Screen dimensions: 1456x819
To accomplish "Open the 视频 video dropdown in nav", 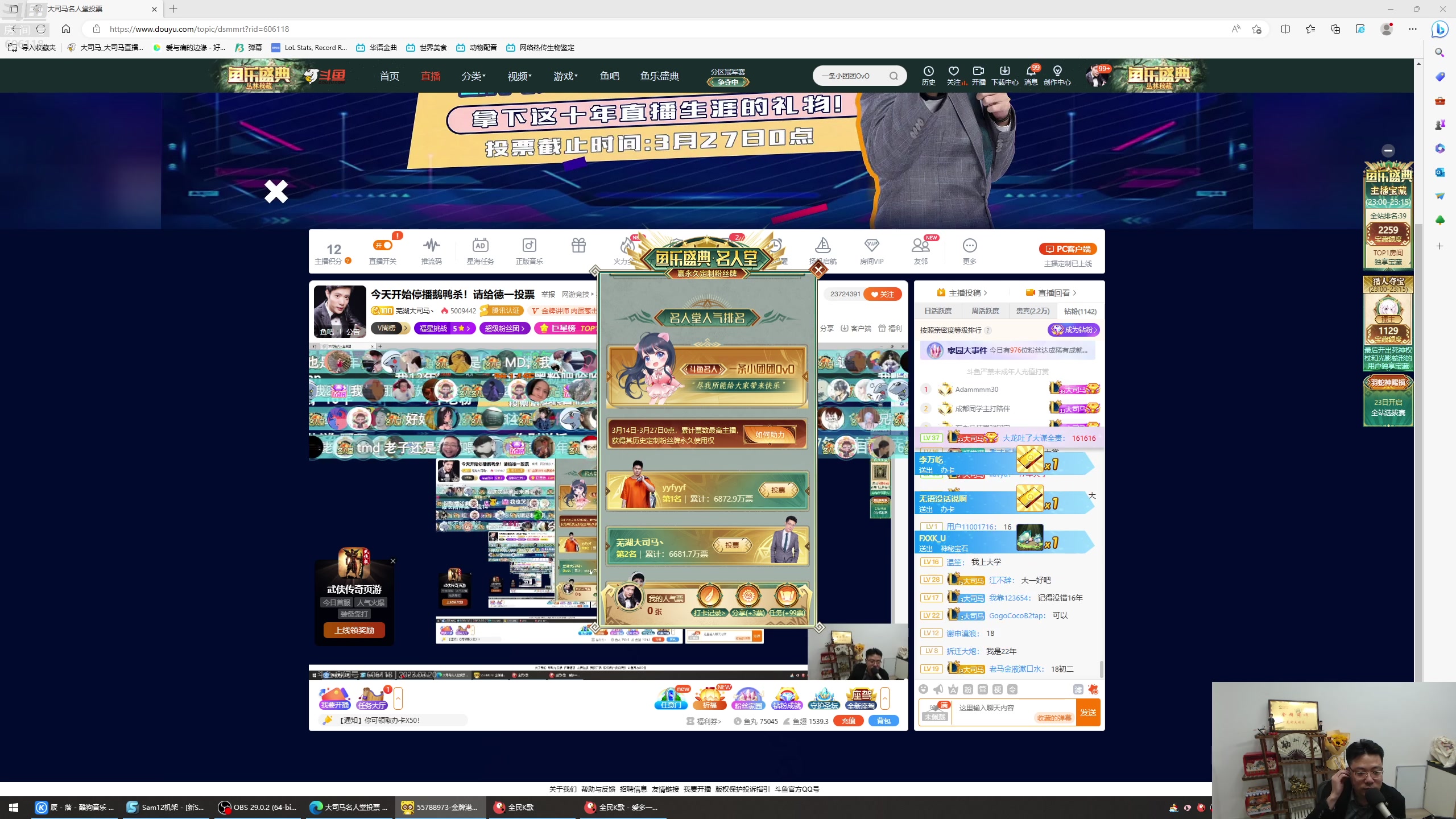I will (519, 76).
